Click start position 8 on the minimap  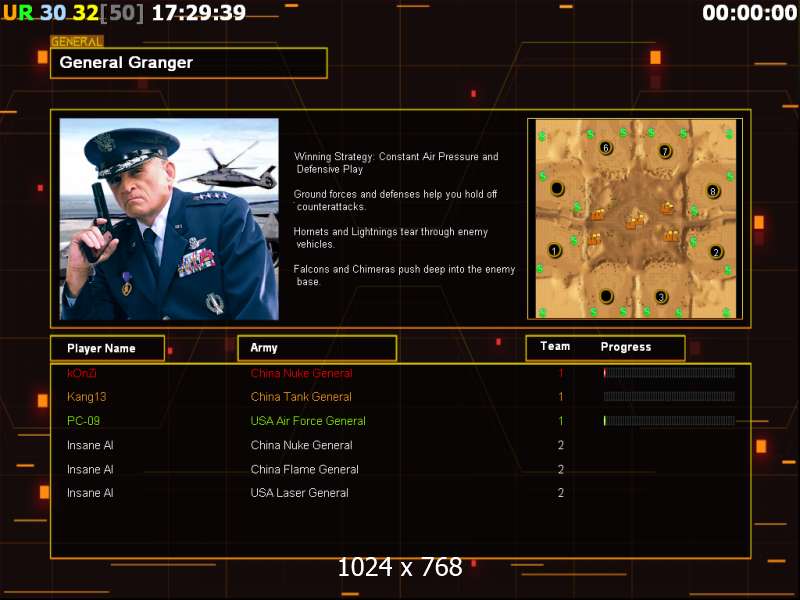click(x=713, y=191)
